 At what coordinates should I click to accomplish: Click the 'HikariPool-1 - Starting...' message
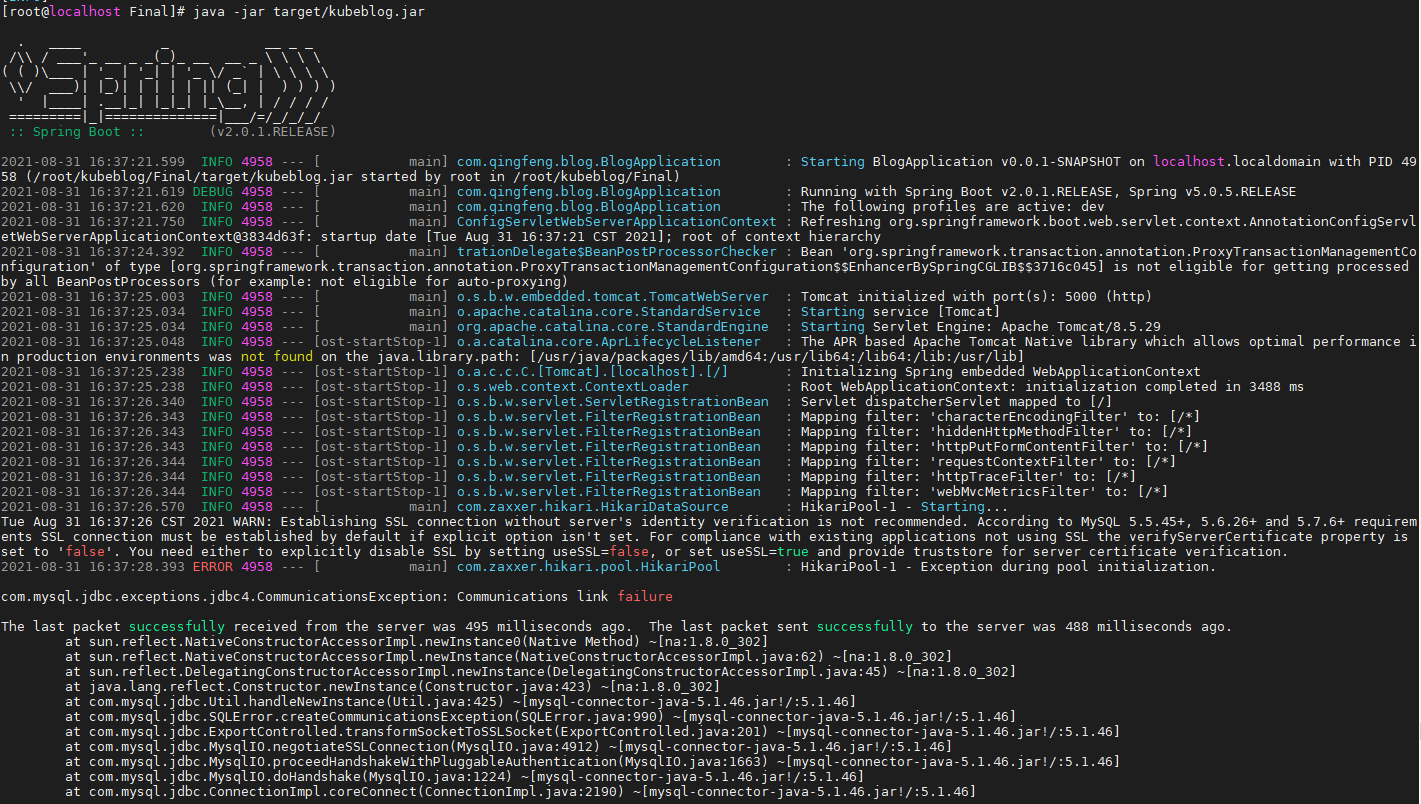pyautogui.click(x=904, y=506)
